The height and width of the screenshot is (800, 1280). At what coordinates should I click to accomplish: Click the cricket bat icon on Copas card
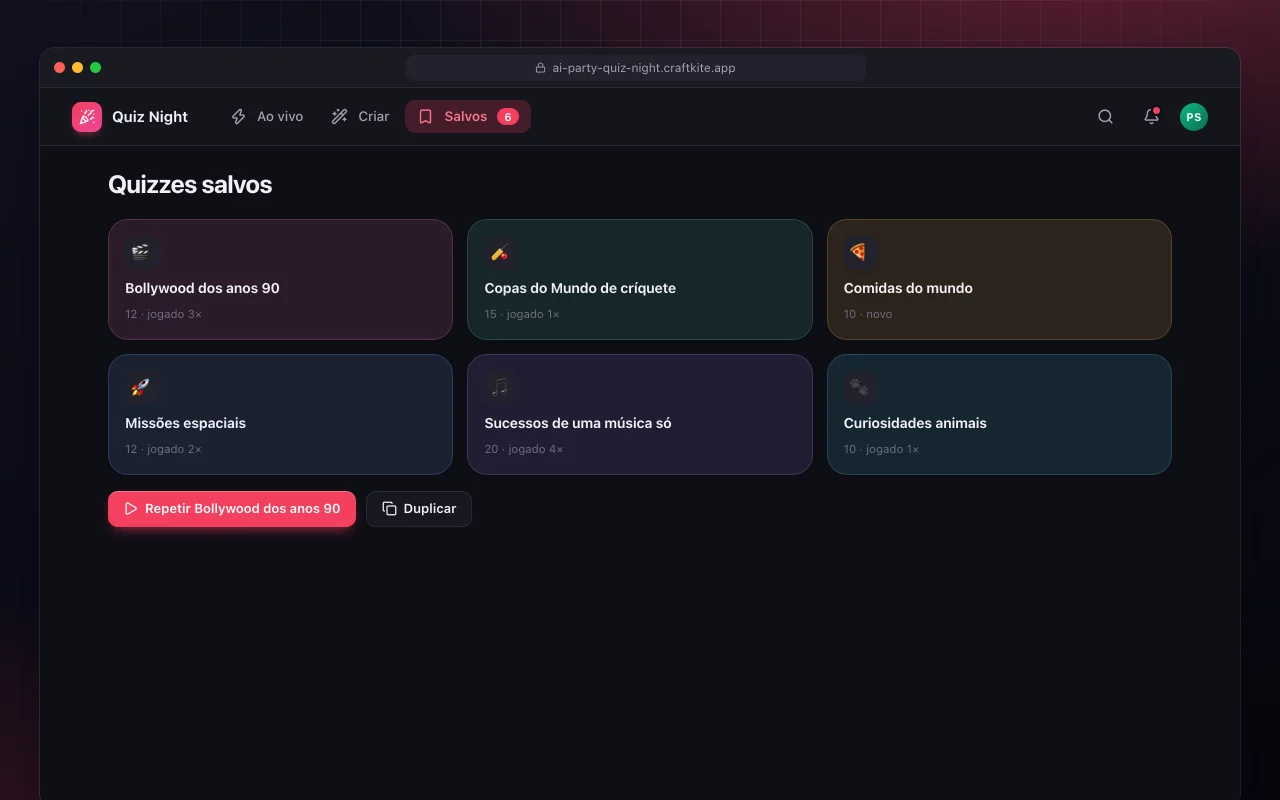coord(500,252)
